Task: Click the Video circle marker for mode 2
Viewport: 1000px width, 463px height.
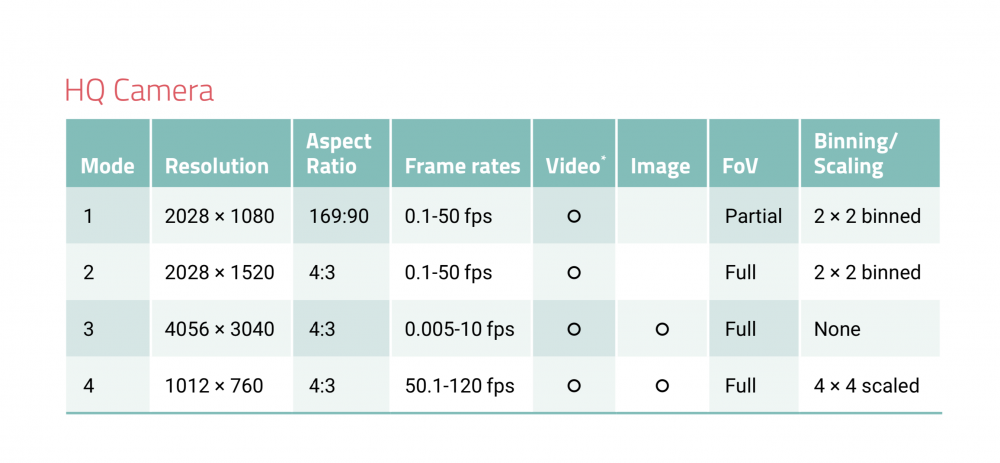Action: [574, 272]
